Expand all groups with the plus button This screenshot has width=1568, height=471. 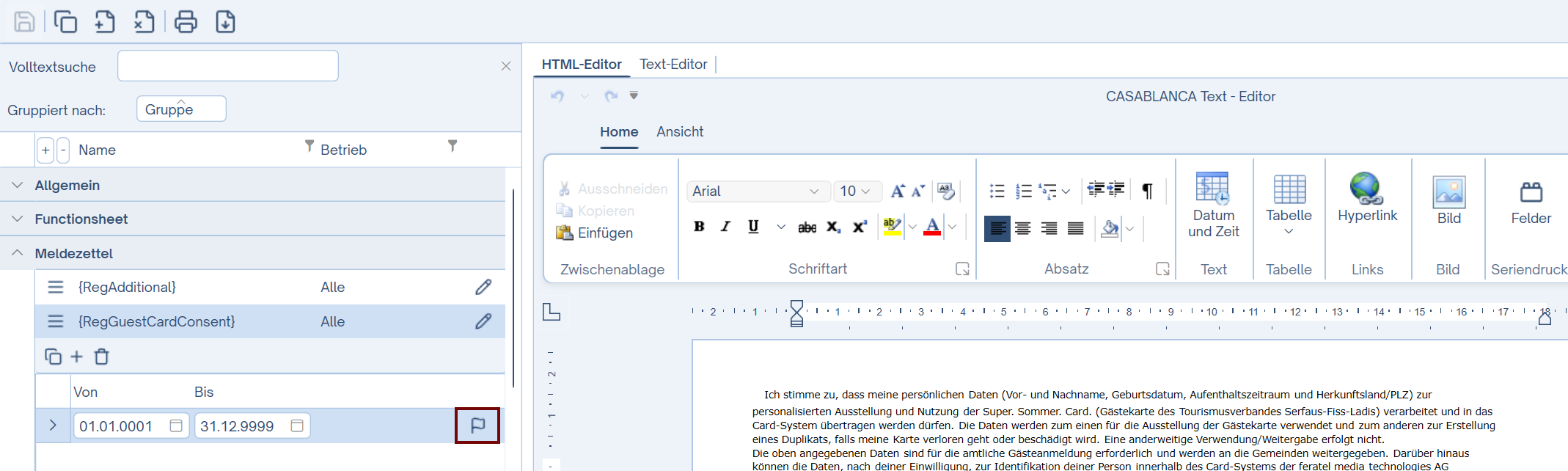click(45, 150)
